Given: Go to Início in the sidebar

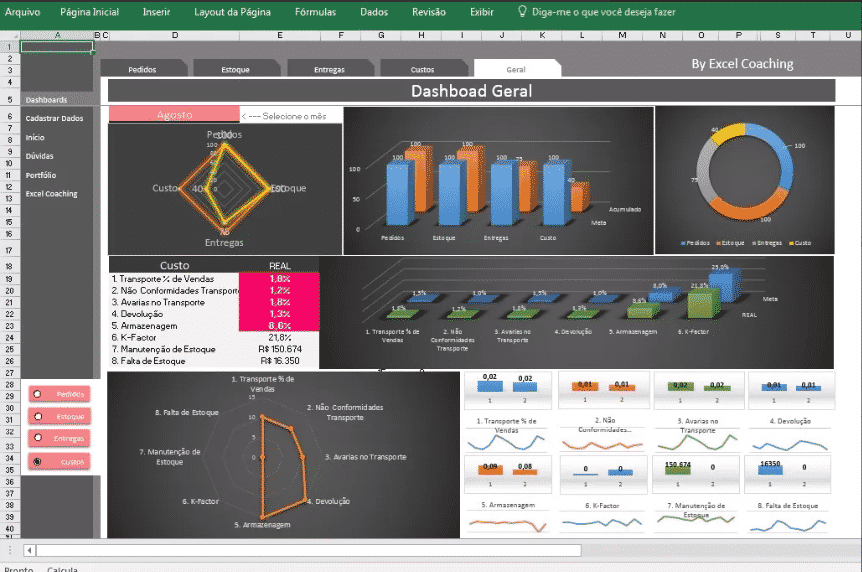Looking at the screenshot, I should click(35, 138).
